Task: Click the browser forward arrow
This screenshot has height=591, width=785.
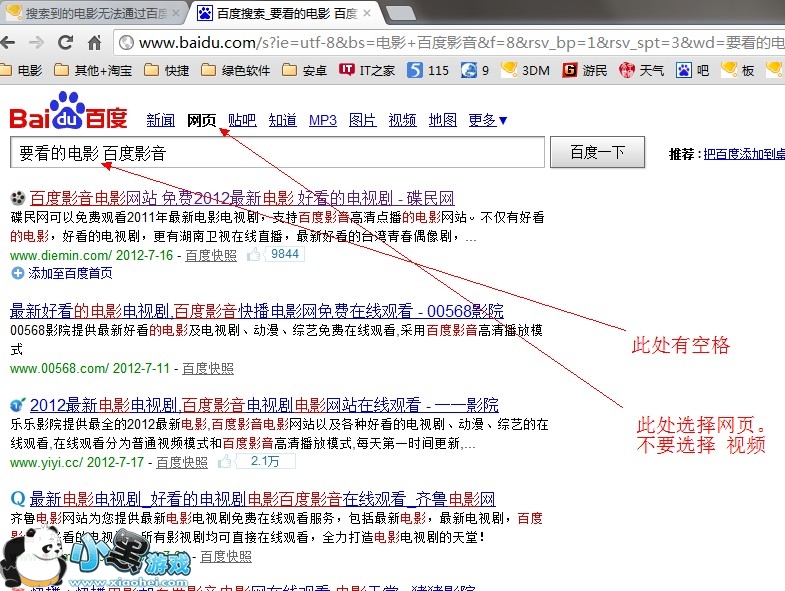Action: [x=36, y=43]
